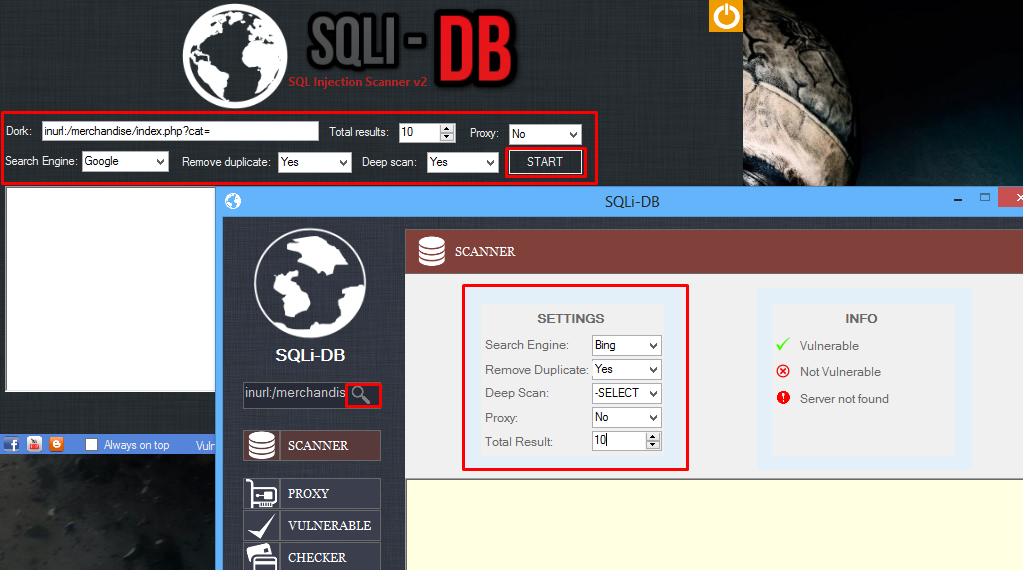Click the red Server not found icon
This screenshot has height=570, width=1023.
(x=783, y=398)
